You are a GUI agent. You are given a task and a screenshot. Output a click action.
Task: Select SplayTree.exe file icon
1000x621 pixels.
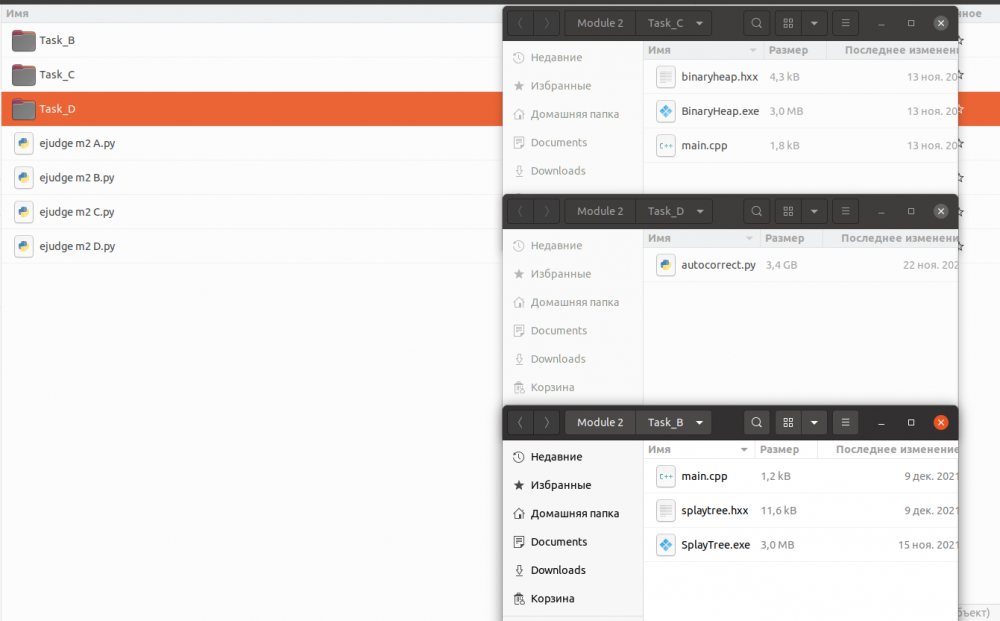tap(666, 544)
